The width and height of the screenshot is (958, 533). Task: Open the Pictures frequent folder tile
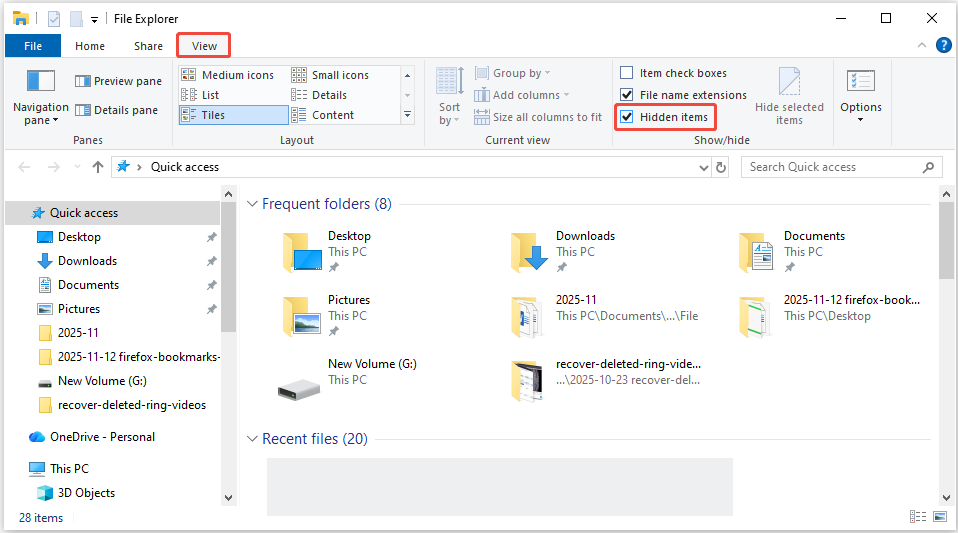click(x=327, y=315)
